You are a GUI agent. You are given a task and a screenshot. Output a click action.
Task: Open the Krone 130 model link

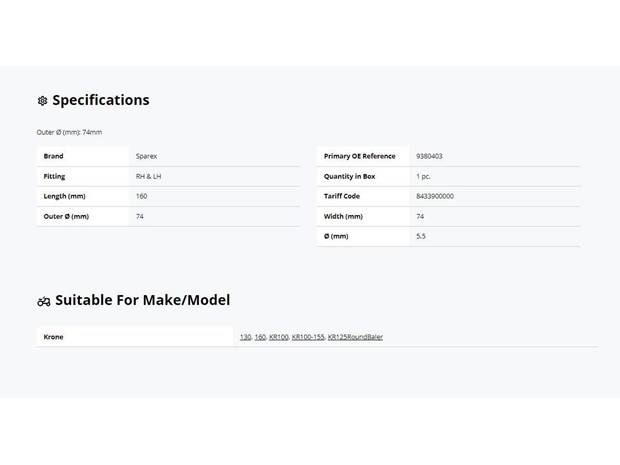click(245, 337)
